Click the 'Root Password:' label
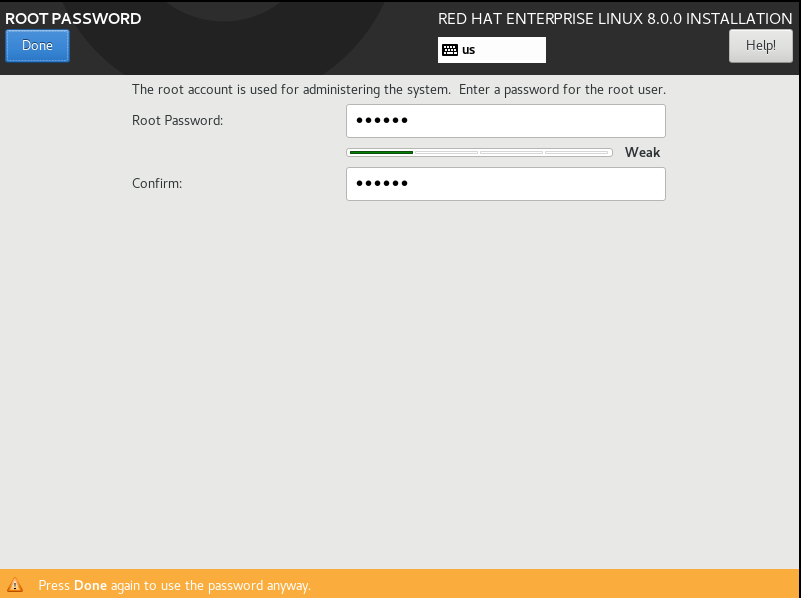 pos(177,121)
